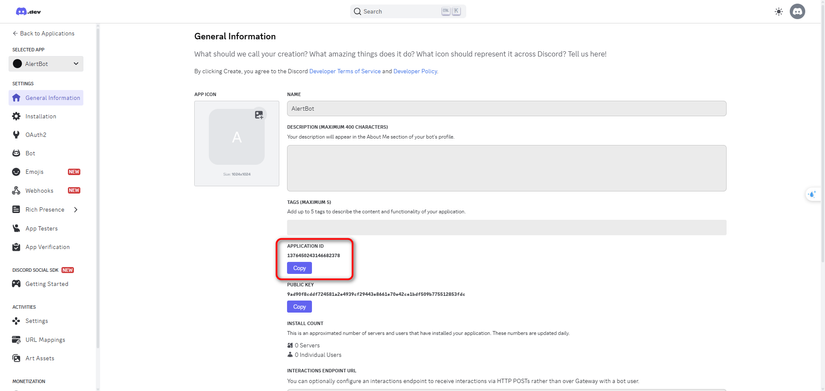Click the Emojis smiley icon
Viewport: 825px width, 391px height.
(x=16, y=172)
